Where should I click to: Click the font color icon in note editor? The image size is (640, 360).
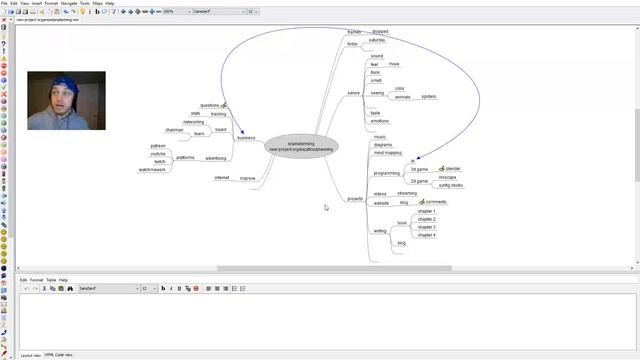click(x=188, y=289)
